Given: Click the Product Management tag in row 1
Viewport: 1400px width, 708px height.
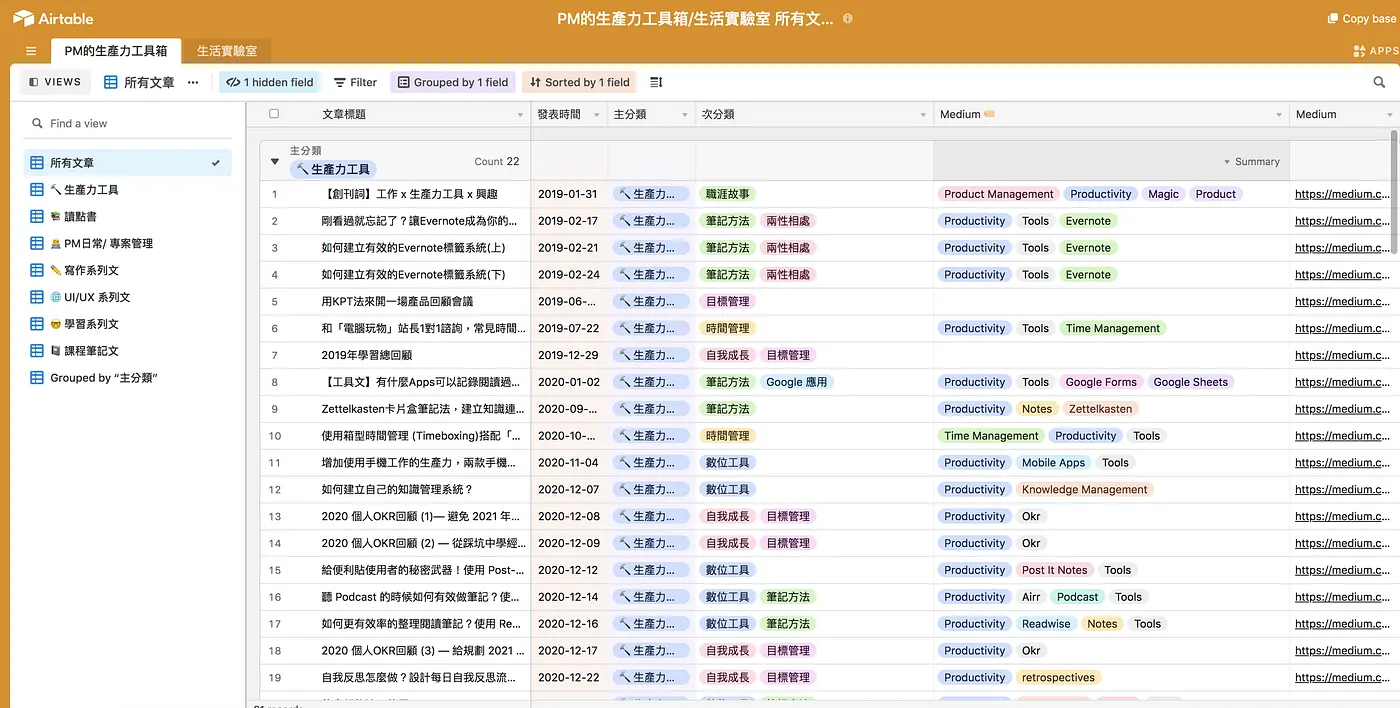Looking at the screenshot, I should coord(998,194).
